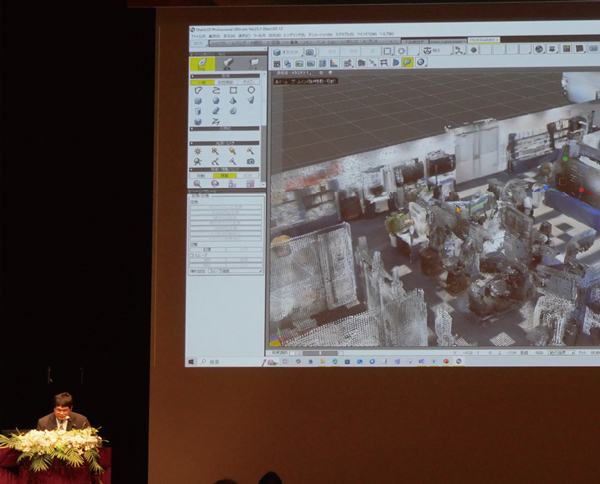This screenshot has width=600, height=484.
Task: Select the camera icon in the light/camera section
Action: click(251, 161)
